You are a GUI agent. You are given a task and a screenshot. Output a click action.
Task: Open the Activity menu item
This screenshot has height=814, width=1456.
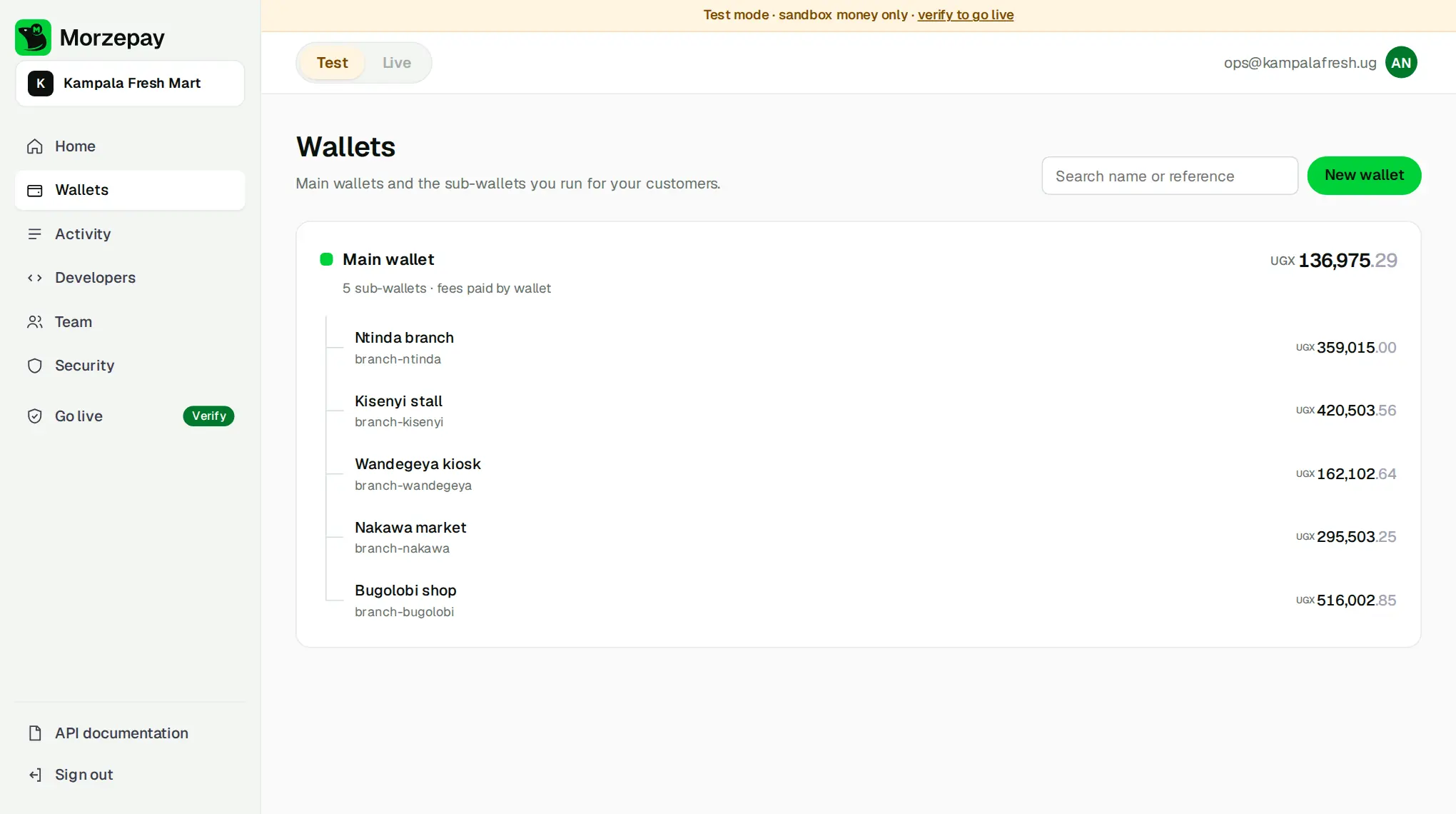(130, 234)
